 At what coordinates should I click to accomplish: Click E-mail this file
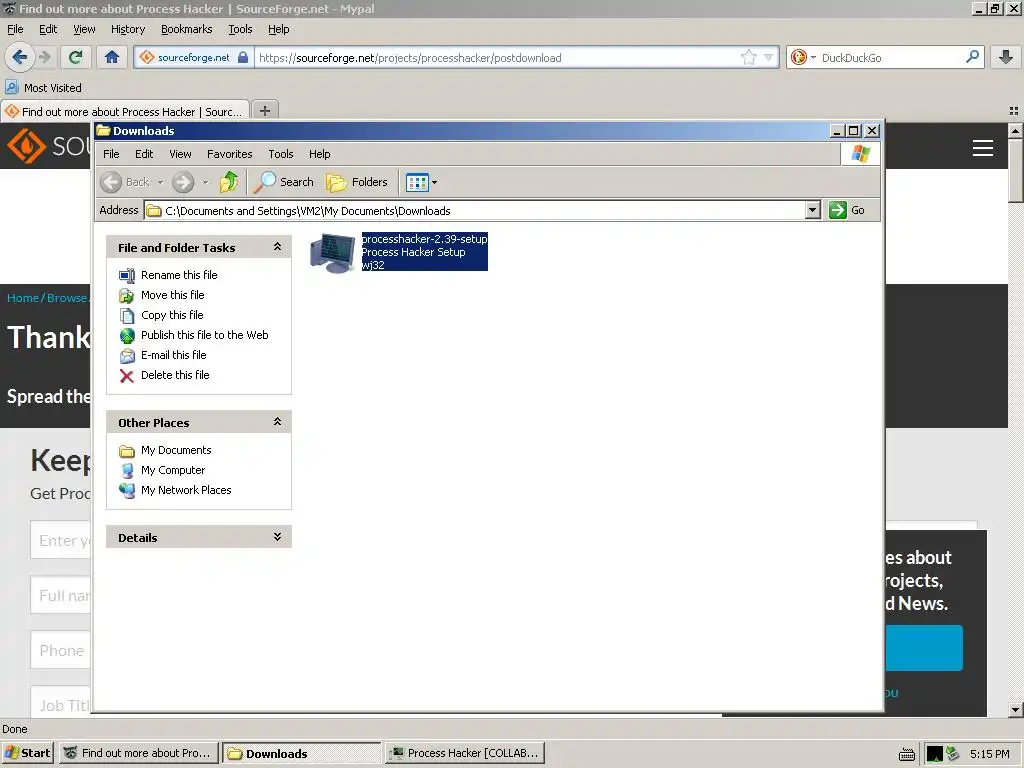[x=173, y=355]
